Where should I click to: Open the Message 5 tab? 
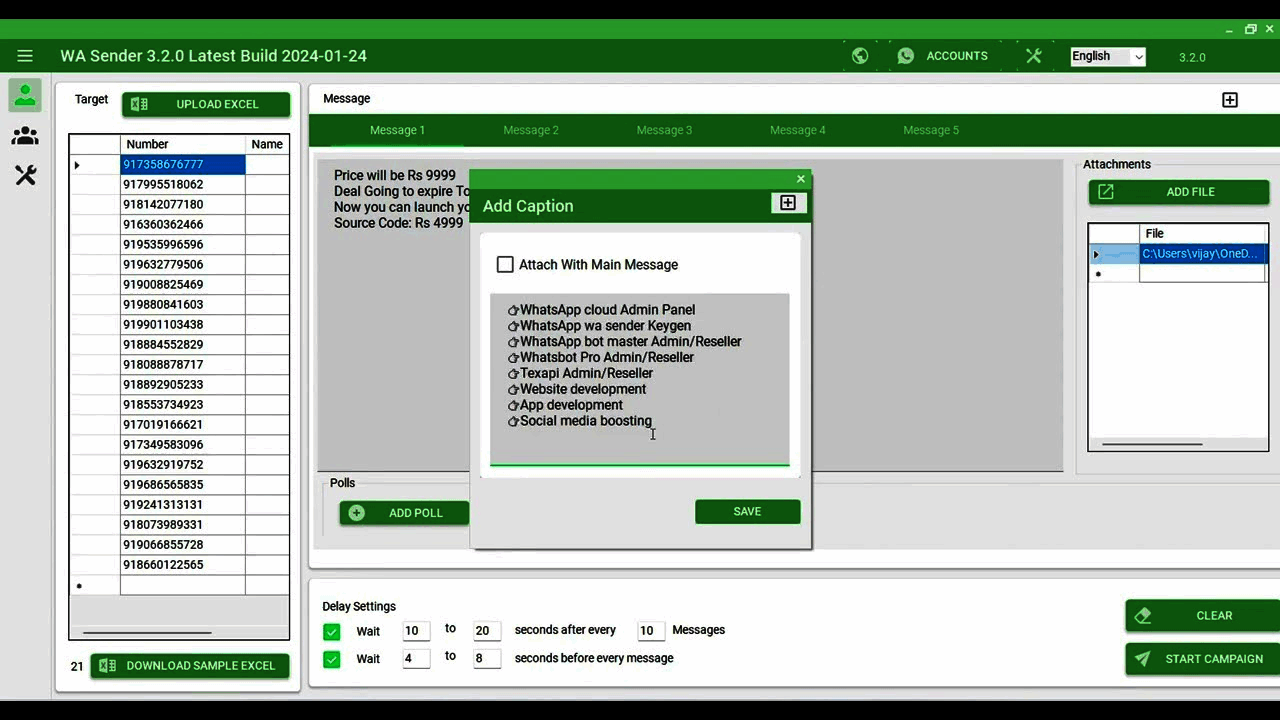point(931,129)
